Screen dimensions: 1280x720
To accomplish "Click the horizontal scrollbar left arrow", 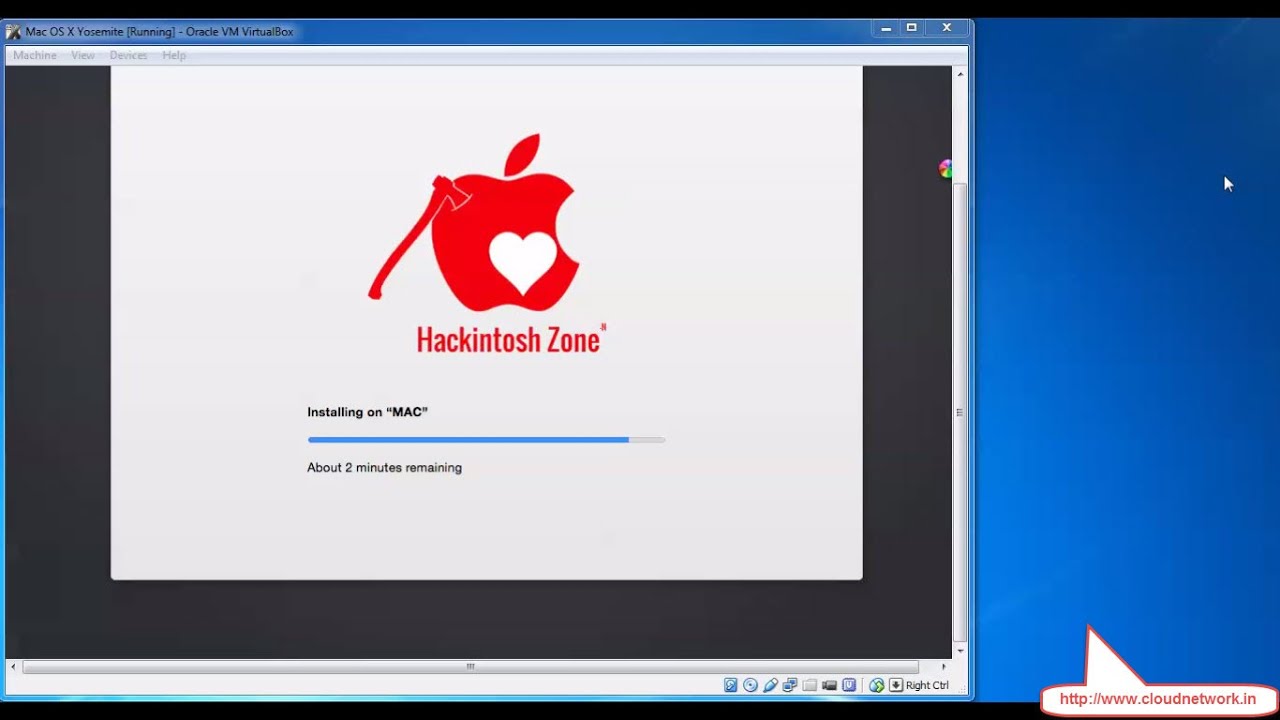I will tap(13, 667).
